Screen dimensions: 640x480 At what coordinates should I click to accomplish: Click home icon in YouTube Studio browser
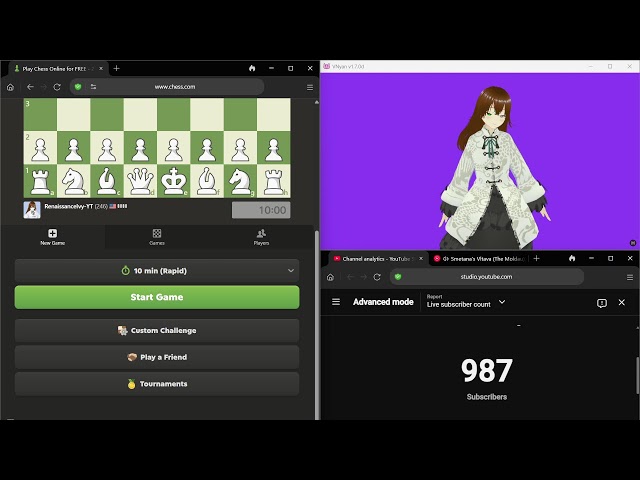click(x=331, y=277)
